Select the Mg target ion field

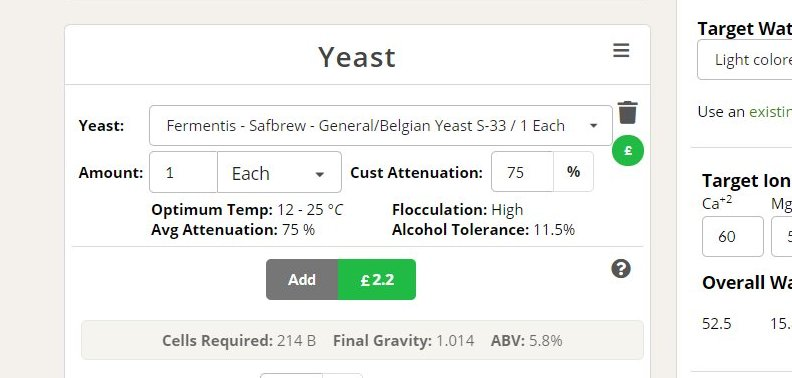tap(781, 237)
